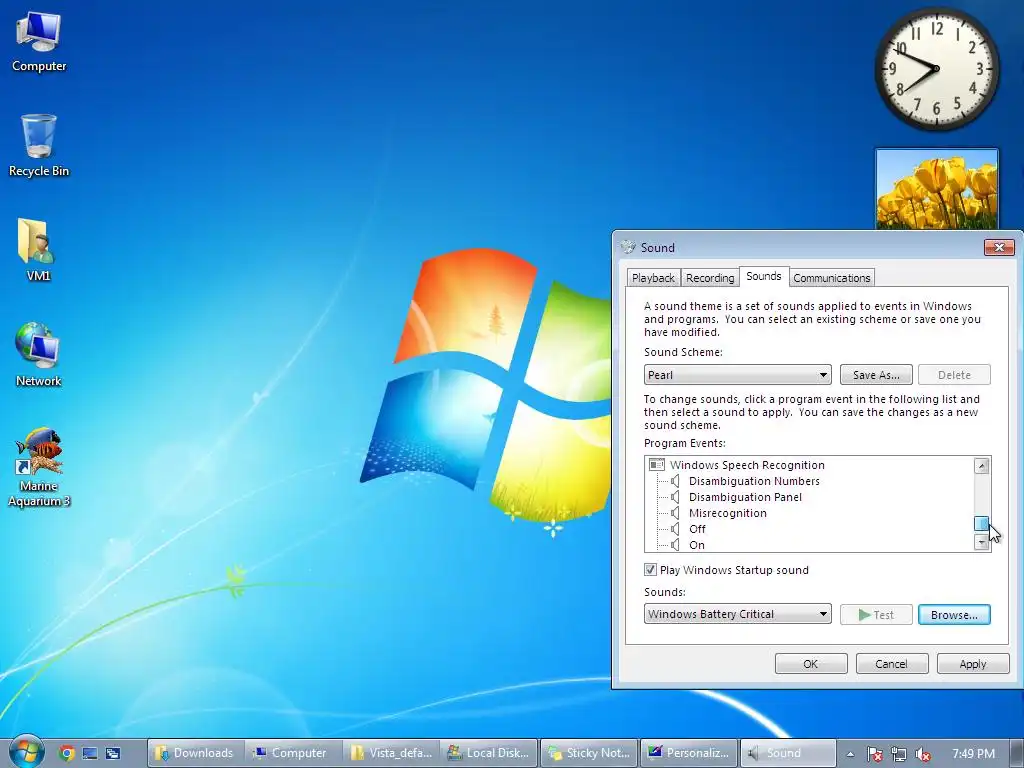Viewport: 1024px width, 768px height.
Task: Switch to the Local Disk taskbar window
Action: (489, 753)
